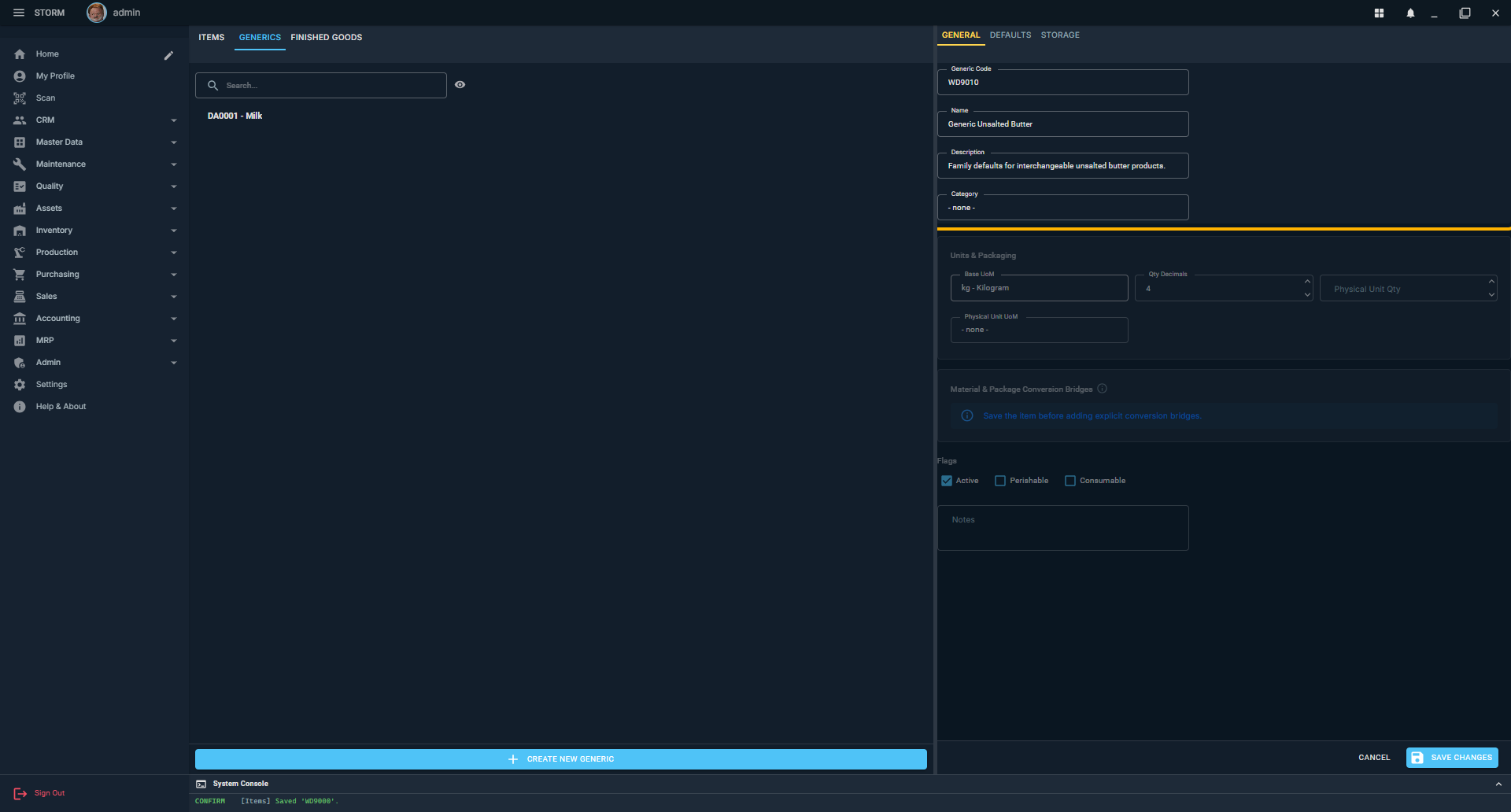The image size is (1511, 812).
Task: Click the Admin icon
Action: tap(20, 363)
